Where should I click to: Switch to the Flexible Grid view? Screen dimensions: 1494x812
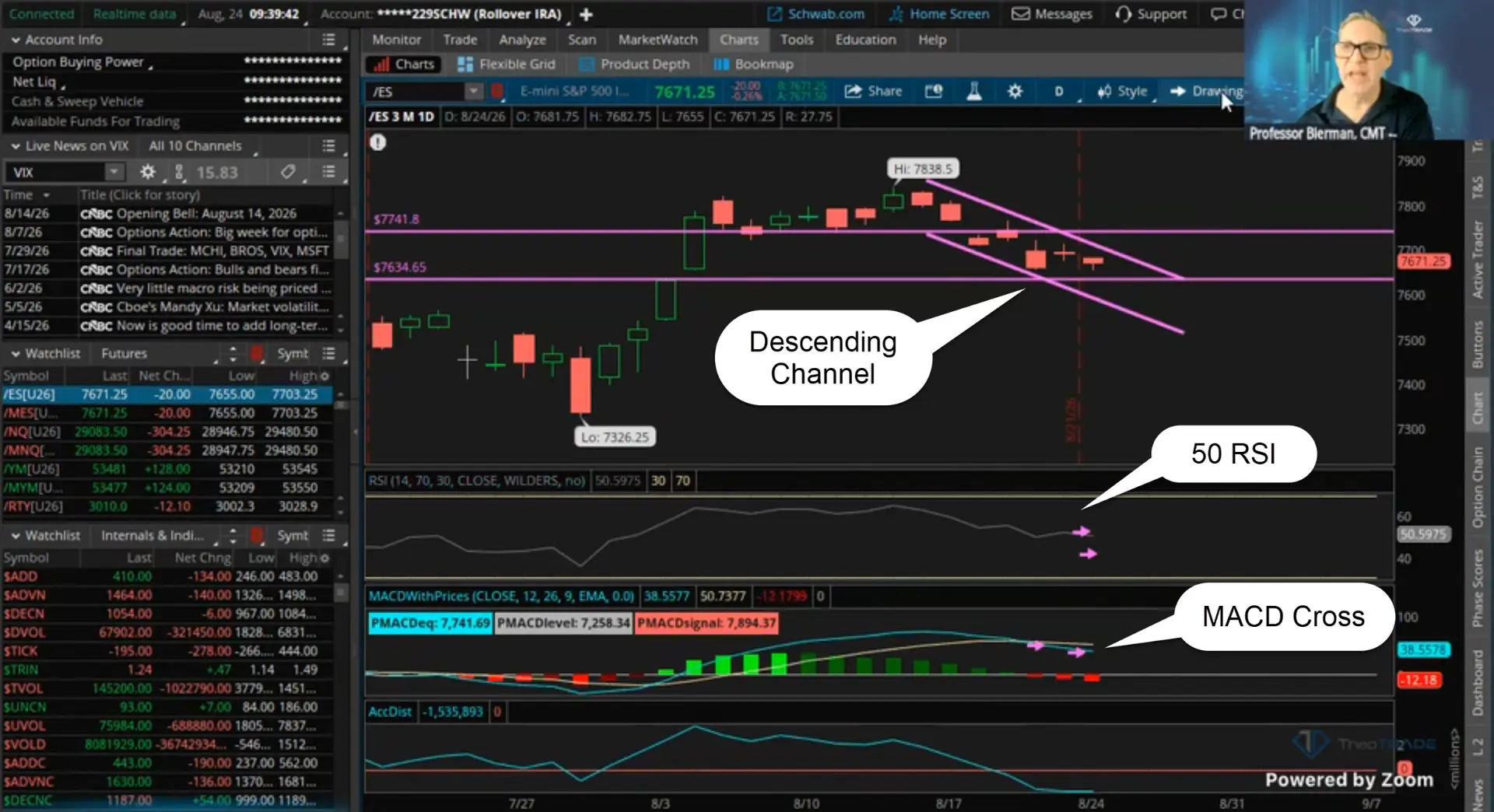(507, 65)
